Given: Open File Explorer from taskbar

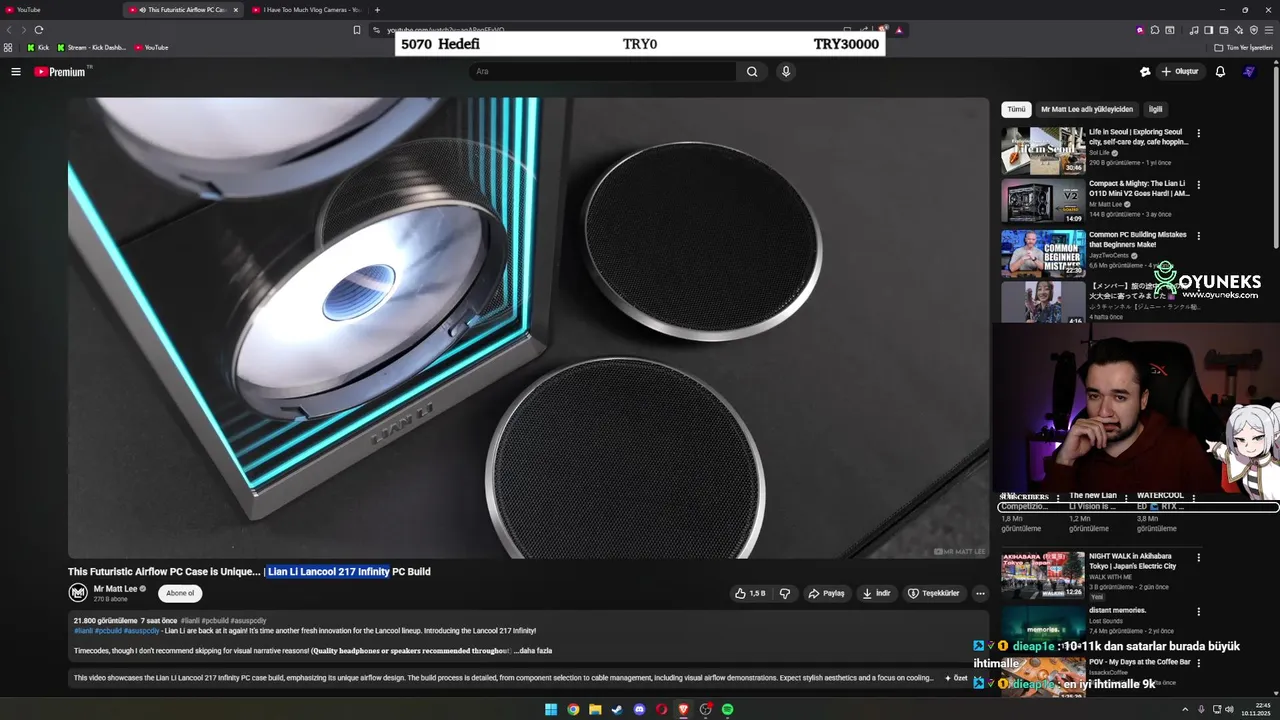Looking at the screenshot, I should pyautogui.click(x=595, y=710).
